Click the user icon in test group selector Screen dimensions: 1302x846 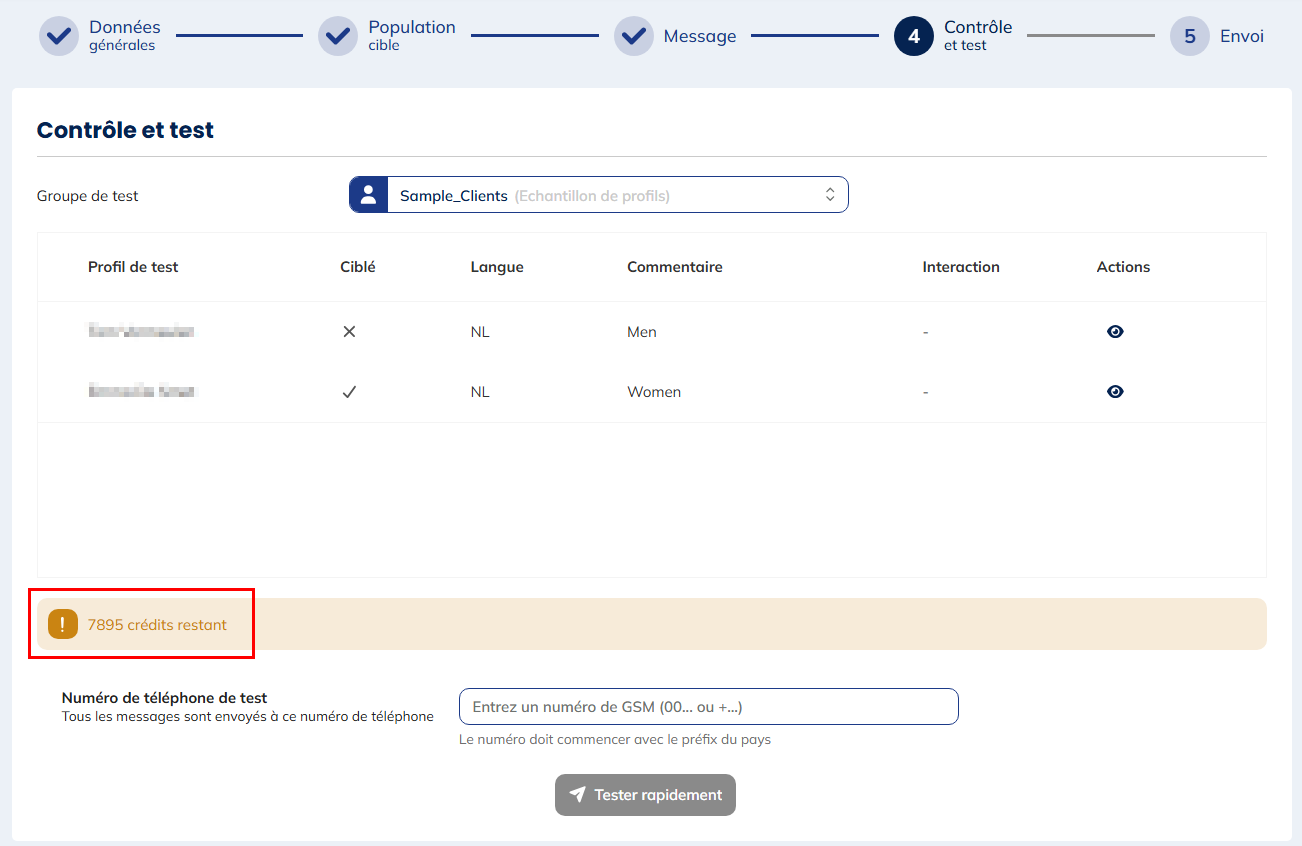click(x=369, y=195)
